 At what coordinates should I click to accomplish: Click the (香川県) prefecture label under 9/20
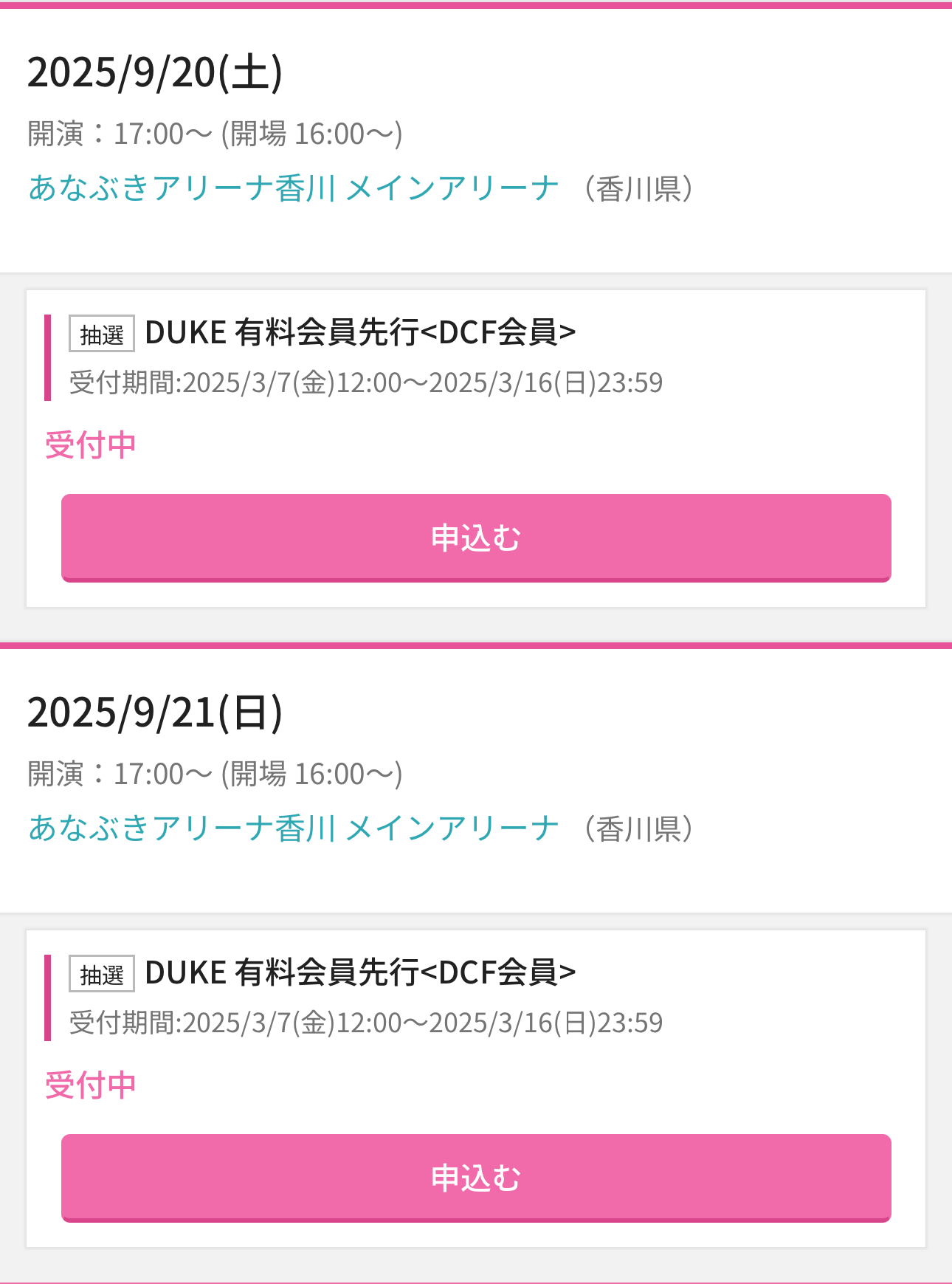pos(639,189)
